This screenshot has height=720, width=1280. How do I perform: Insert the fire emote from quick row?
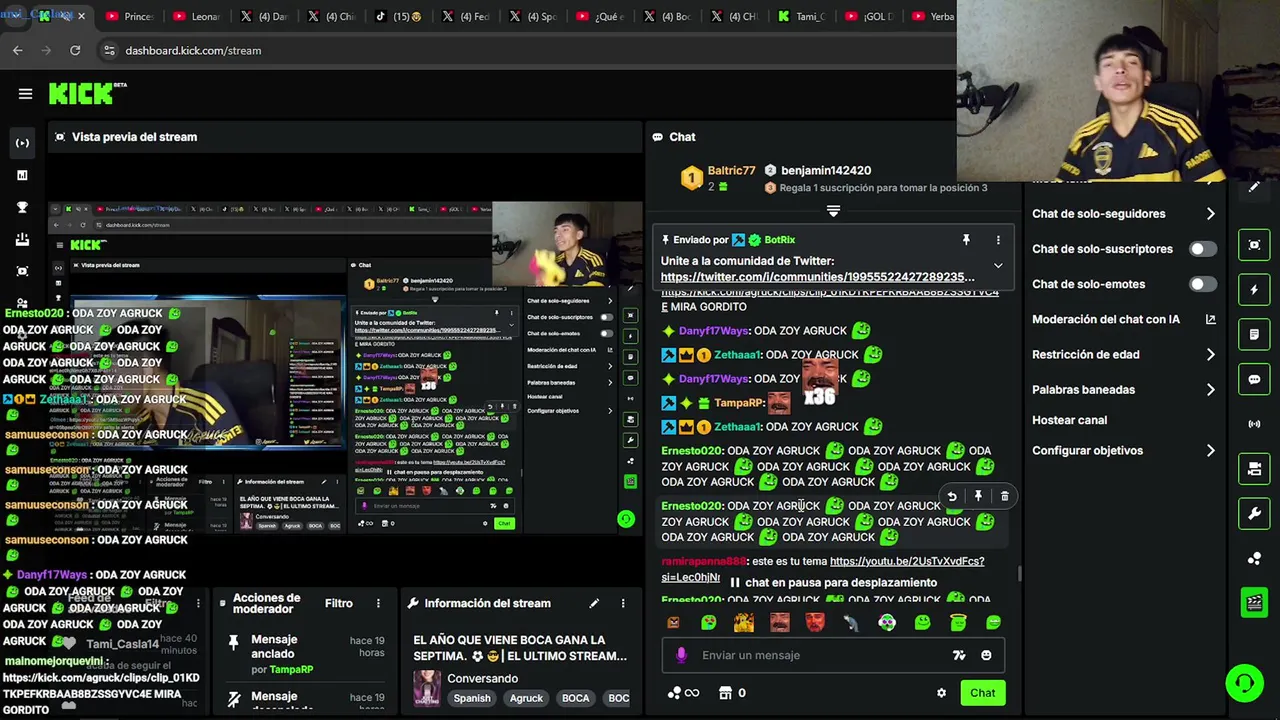point(743,622)
